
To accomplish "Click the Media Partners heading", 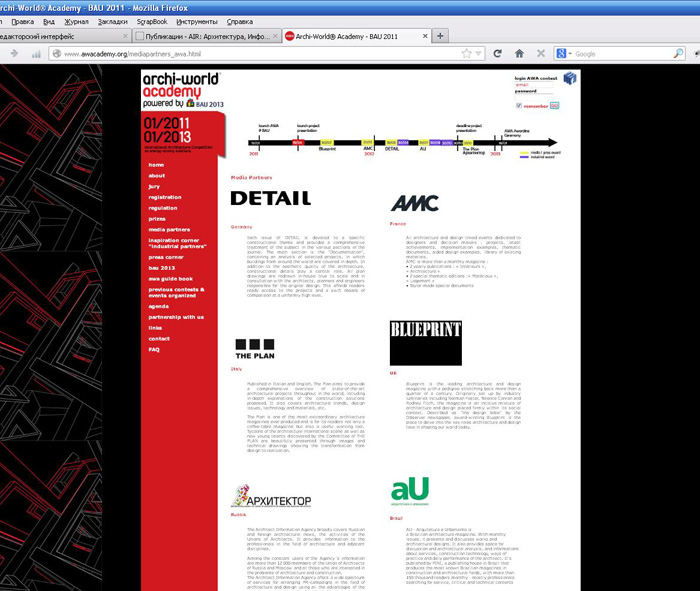I will tap(251, 178).
